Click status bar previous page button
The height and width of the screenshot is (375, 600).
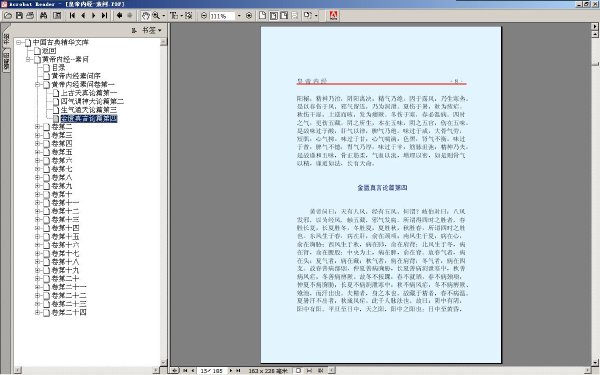click(x=192, y=370)
